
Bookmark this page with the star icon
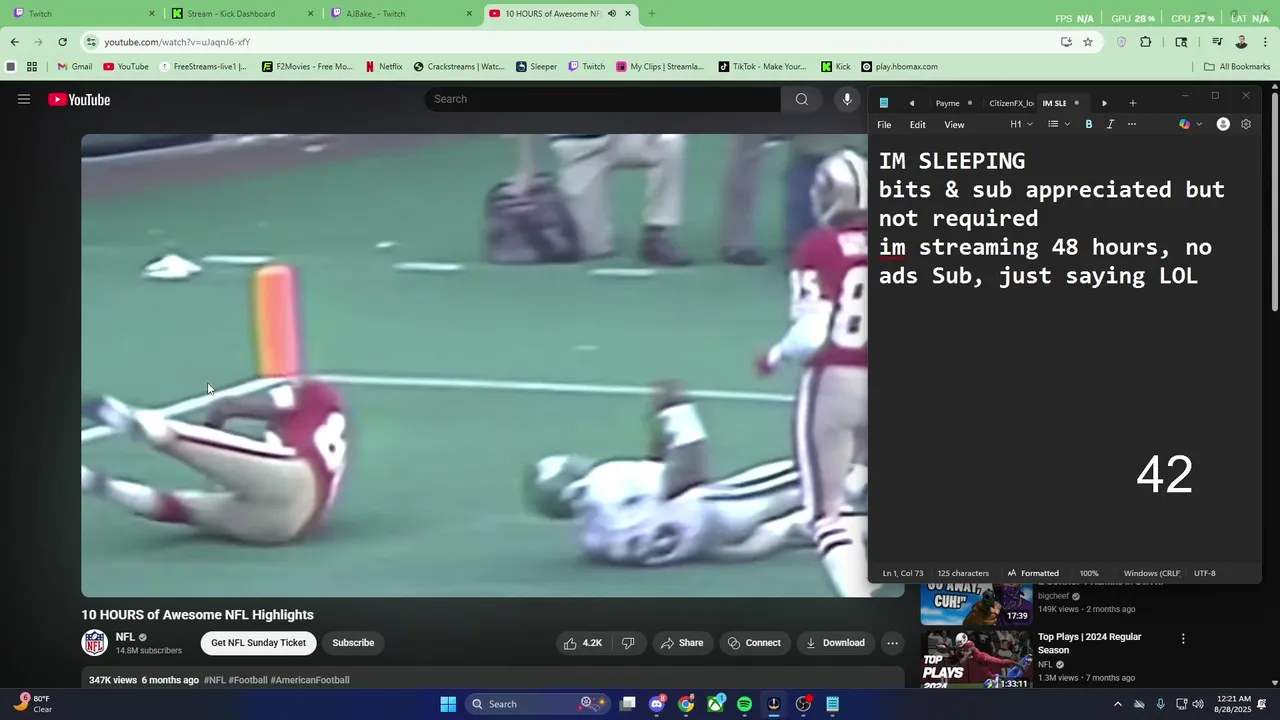click(x=1088, y=42)
